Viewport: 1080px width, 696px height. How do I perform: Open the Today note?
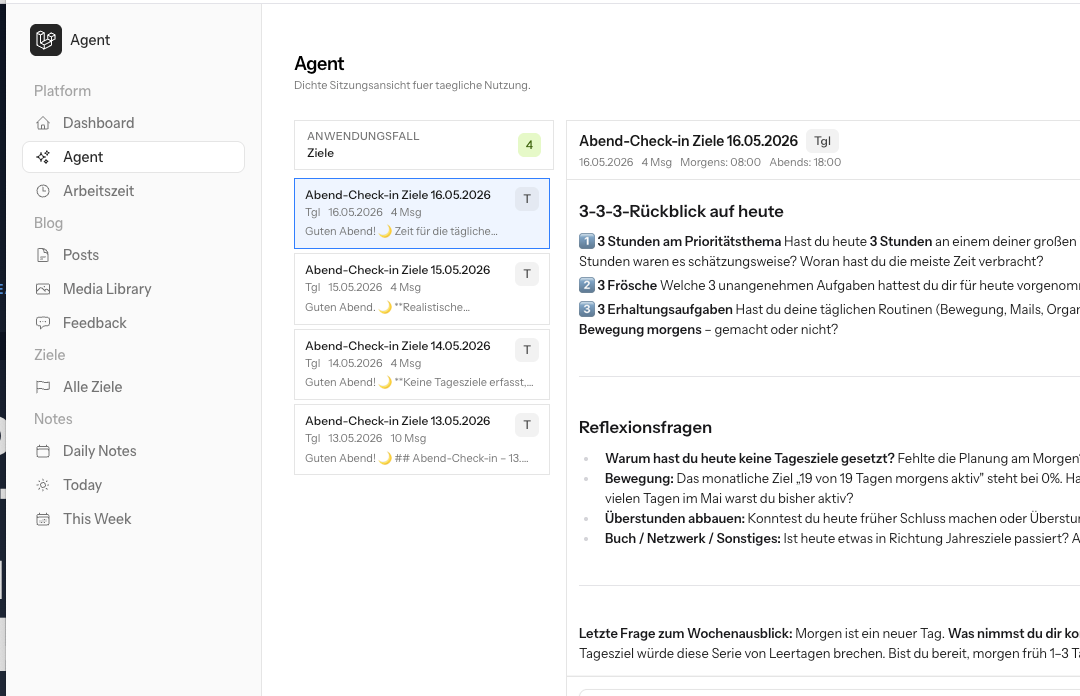coord(134,485)
